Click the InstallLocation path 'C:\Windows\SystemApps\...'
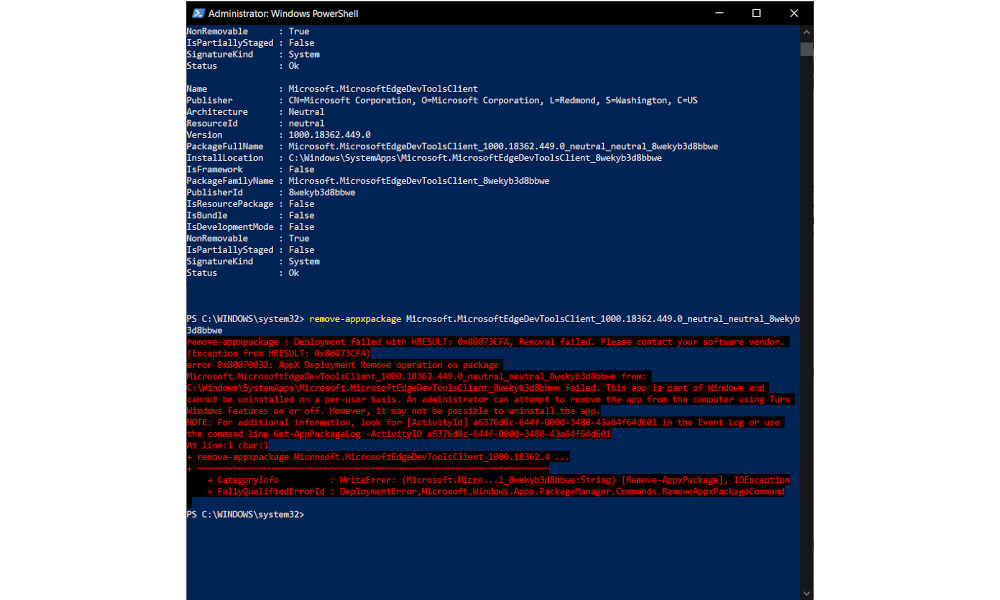The height and width of the screenshot is (600, 1000). pos(475,157)
